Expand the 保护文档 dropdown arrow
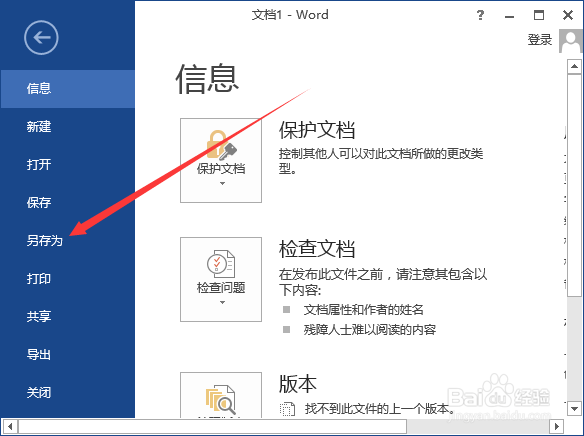Screen dimensions: 584x436 pyautogui.click(x=222, y=184)
